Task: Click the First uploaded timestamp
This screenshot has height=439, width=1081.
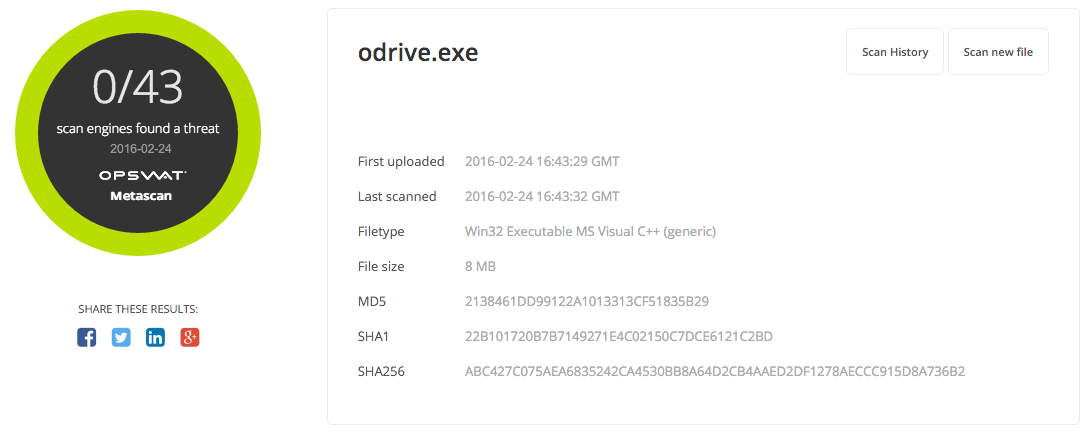Action: (543, 161)
